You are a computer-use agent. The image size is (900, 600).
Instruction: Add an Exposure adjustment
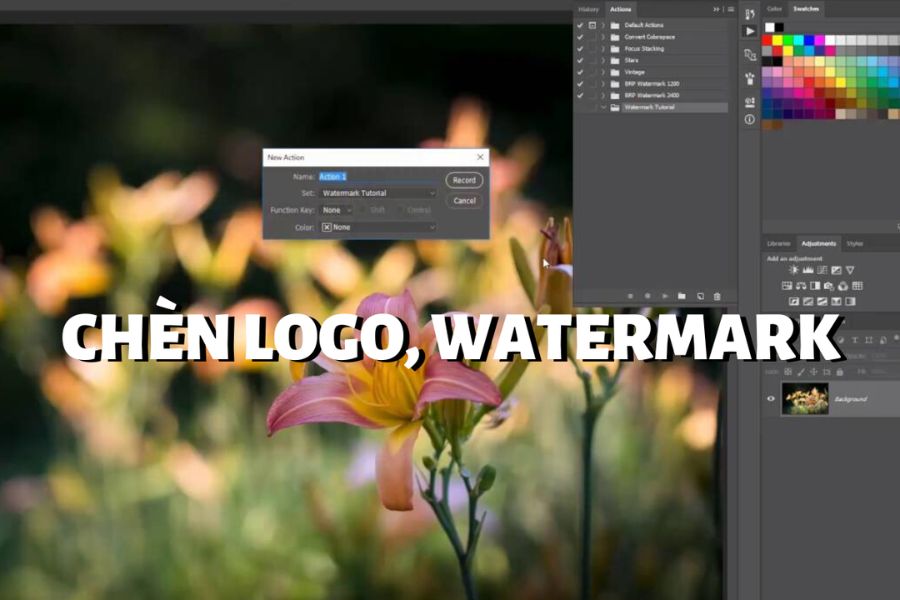click(836, 270)
